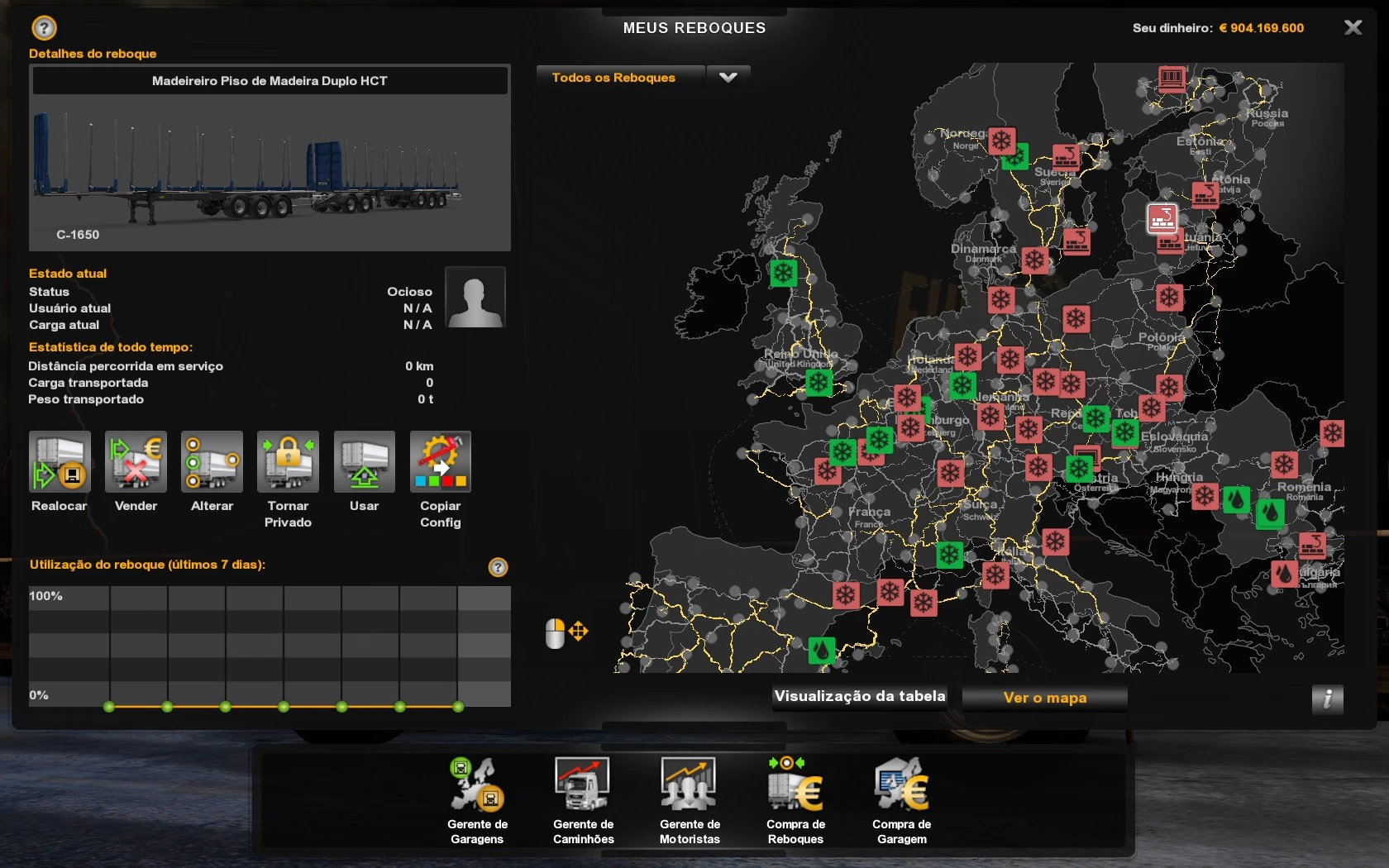Open Compra de Reboques

[x=795, y=786]
